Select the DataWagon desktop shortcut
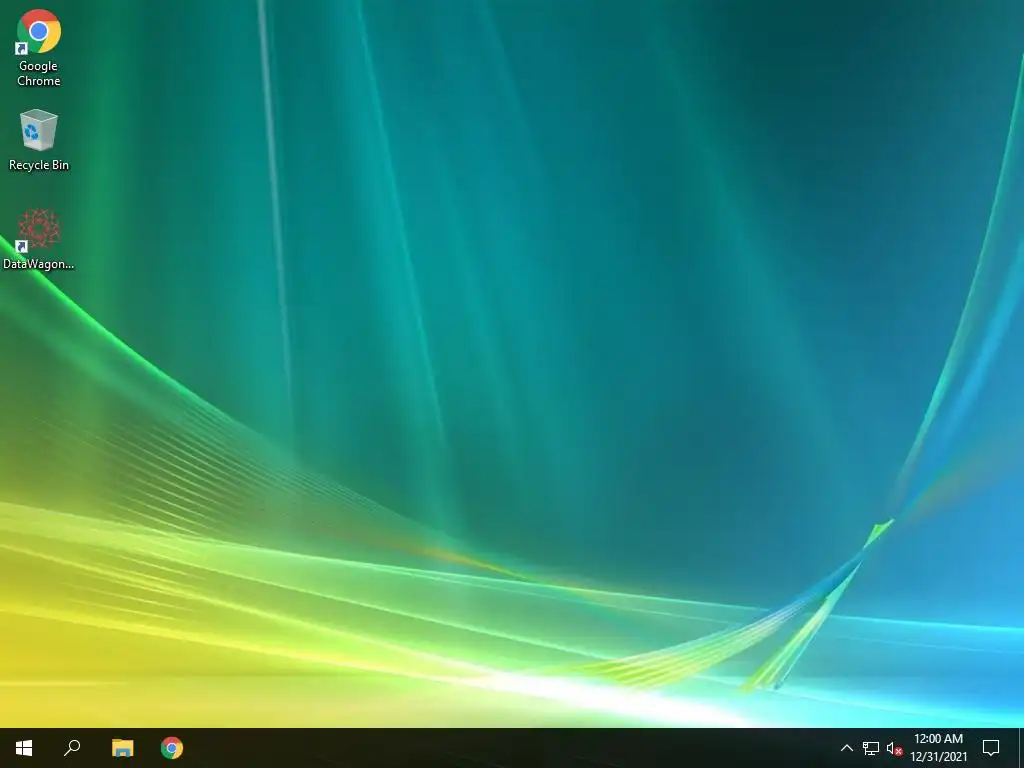The width and height of the screenshot is (1024, 768). point(39,239)
